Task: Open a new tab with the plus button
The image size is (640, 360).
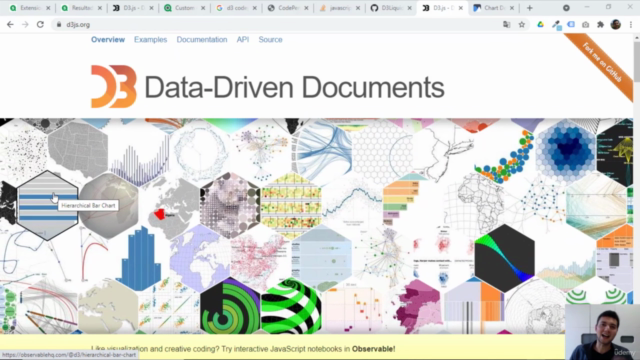Action: coord(529,8)
